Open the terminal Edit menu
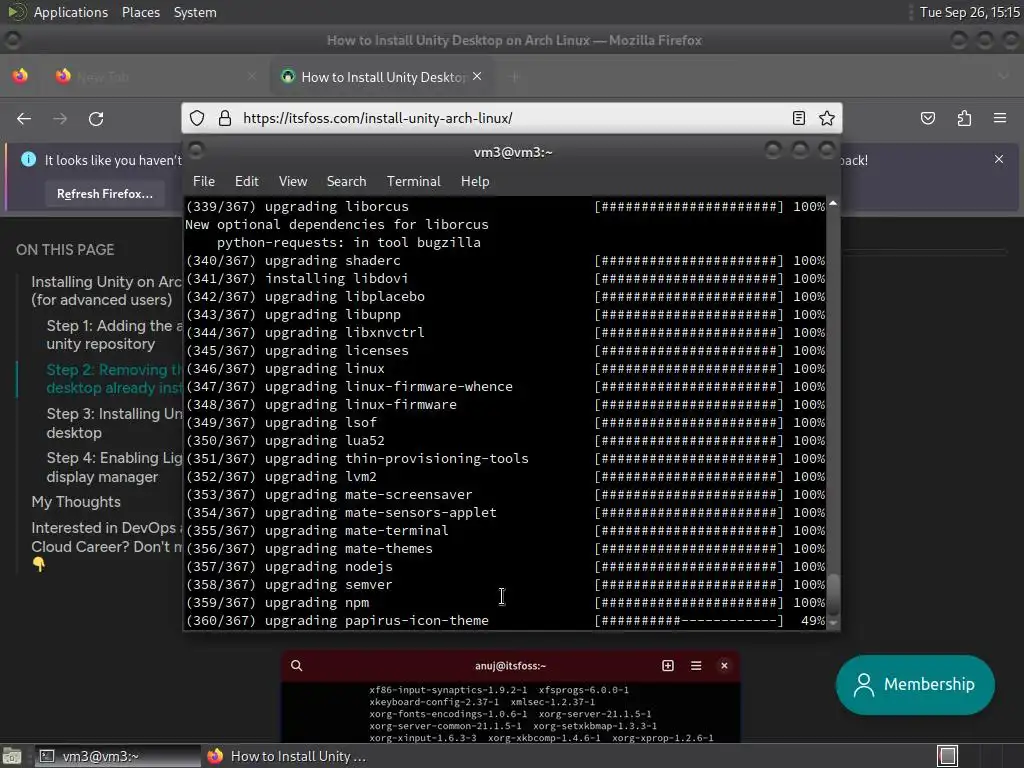Viewport: 1024px width, 768px height. click(x=247, y=182)
